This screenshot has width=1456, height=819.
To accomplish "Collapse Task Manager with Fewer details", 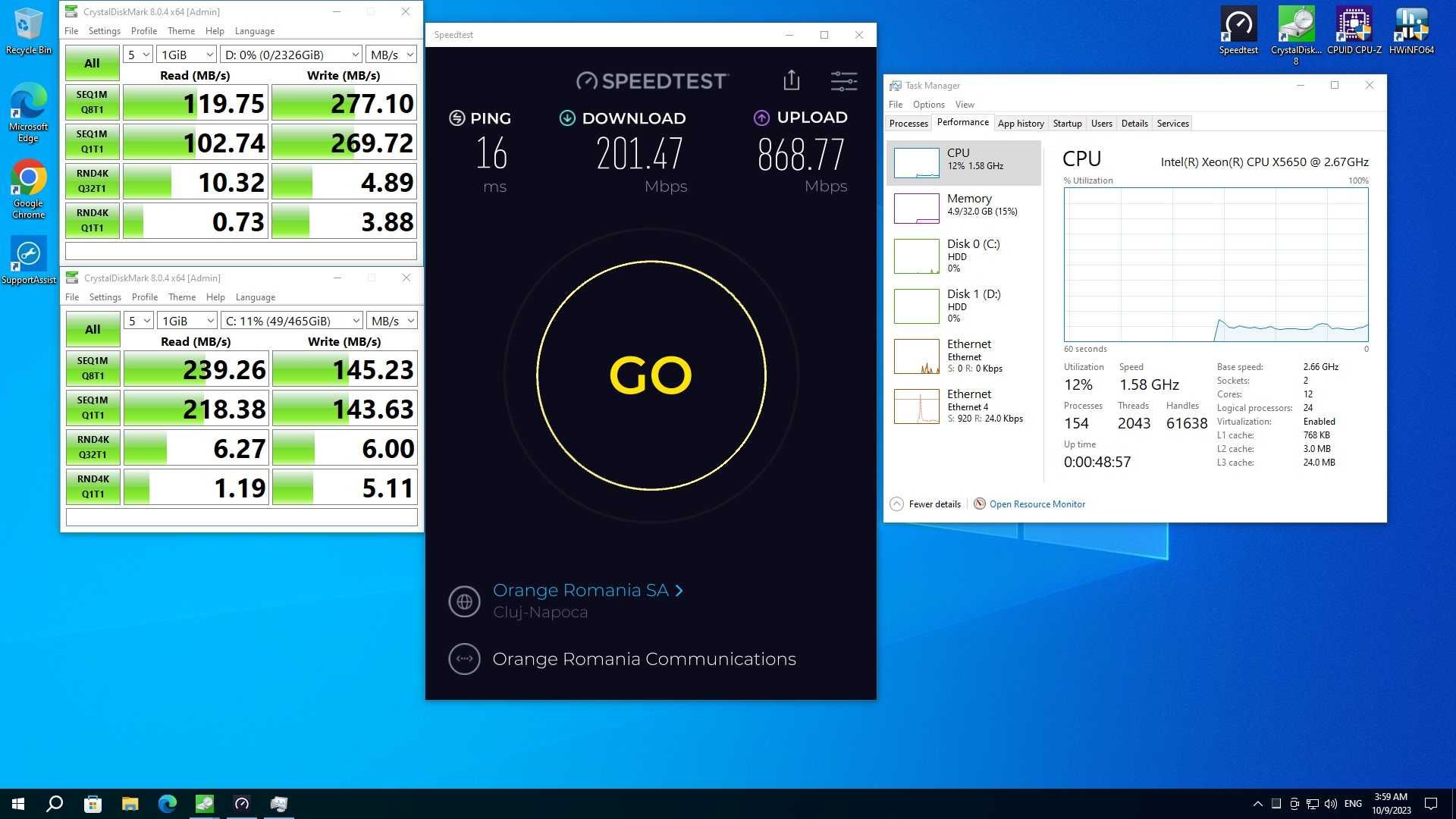I will click(x=925, y=504).
